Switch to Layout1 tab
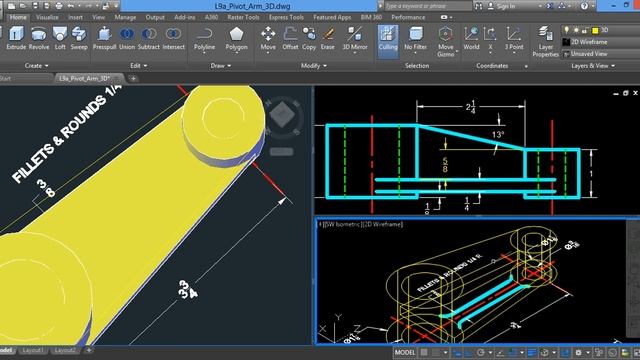The image size is (640, 360). [x=33, y=350]
